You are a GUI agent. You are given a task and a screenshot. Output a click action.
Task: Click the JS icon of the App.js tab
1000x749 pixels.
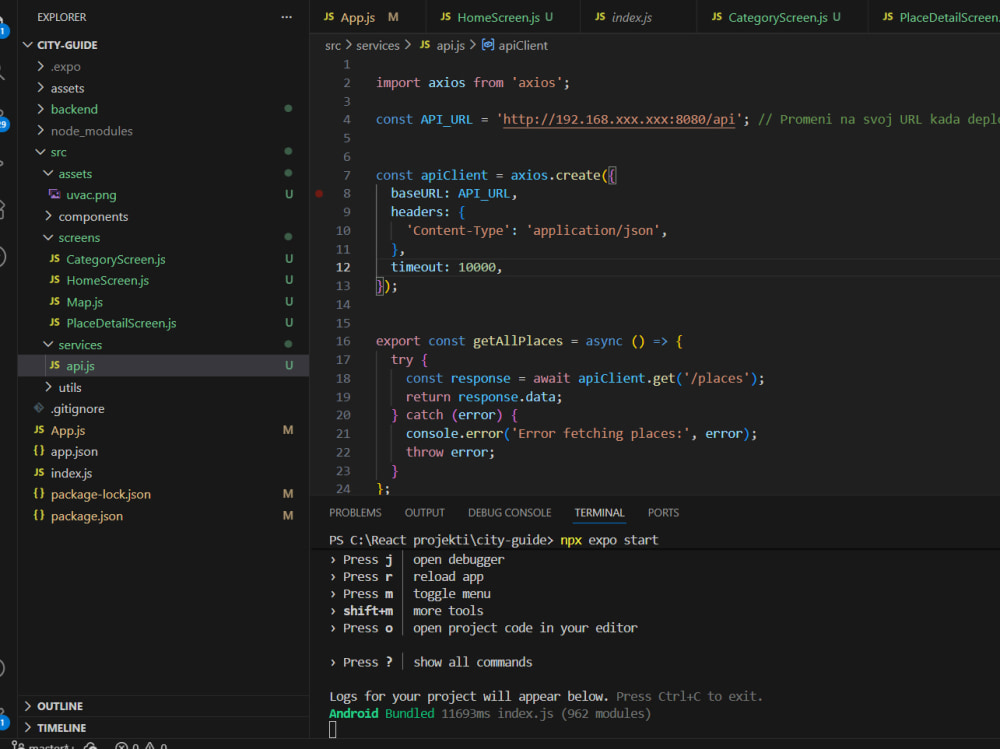328,17
